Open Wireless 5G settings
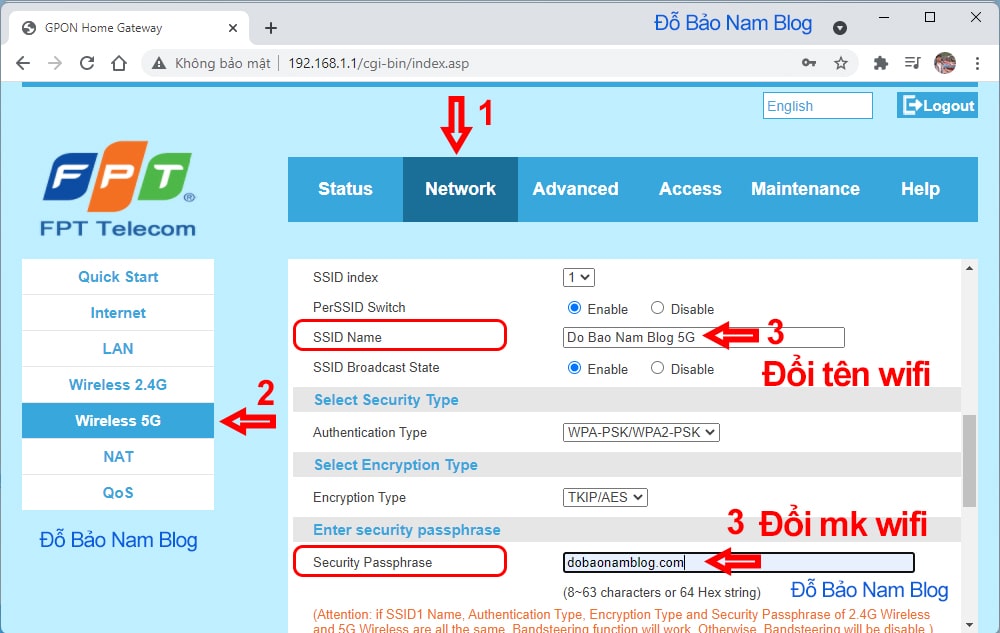Screen dimensions: 1000x633 click(118, 421)
